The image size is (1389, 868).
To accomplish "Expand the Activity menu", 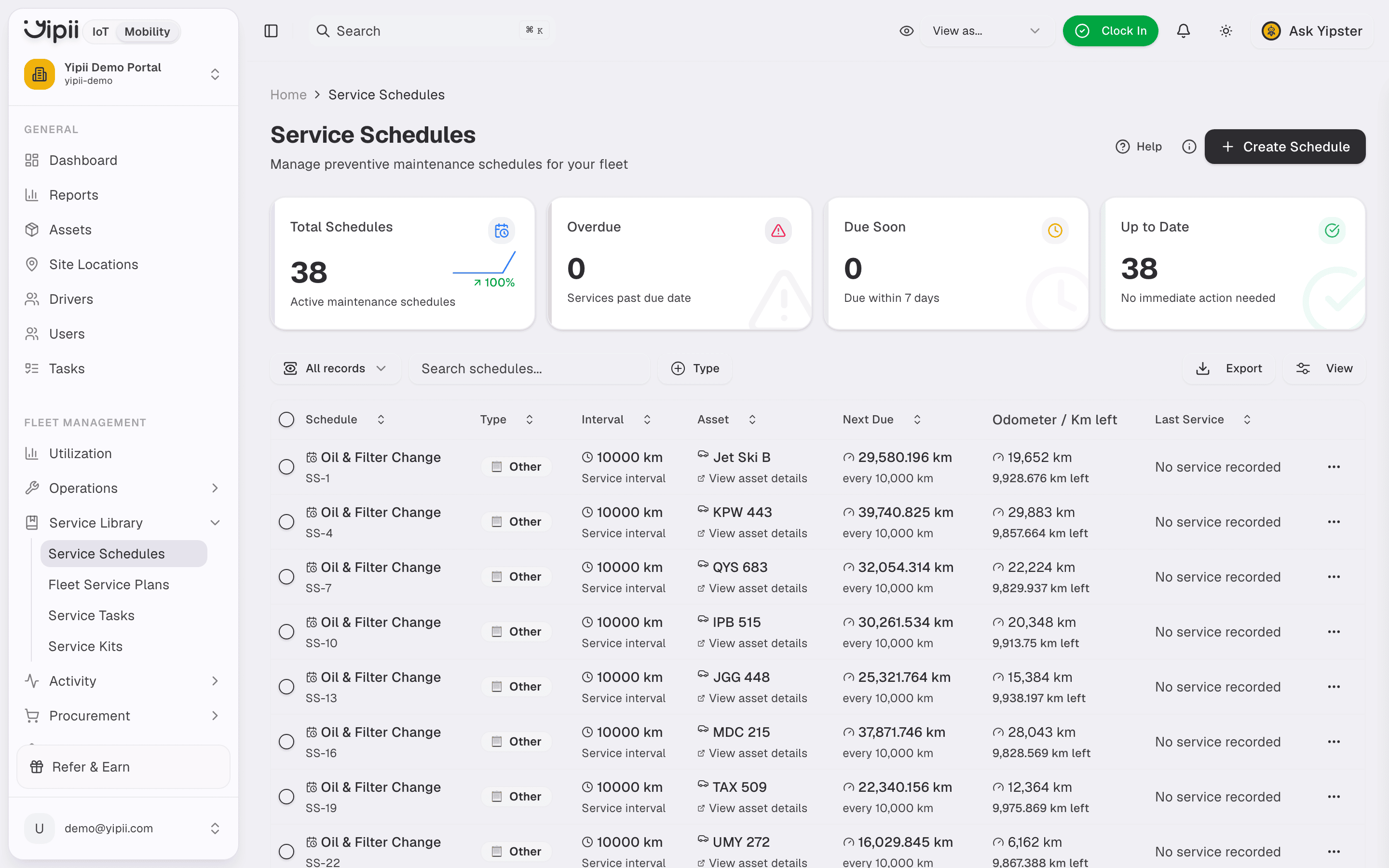I will click(123, 681).
